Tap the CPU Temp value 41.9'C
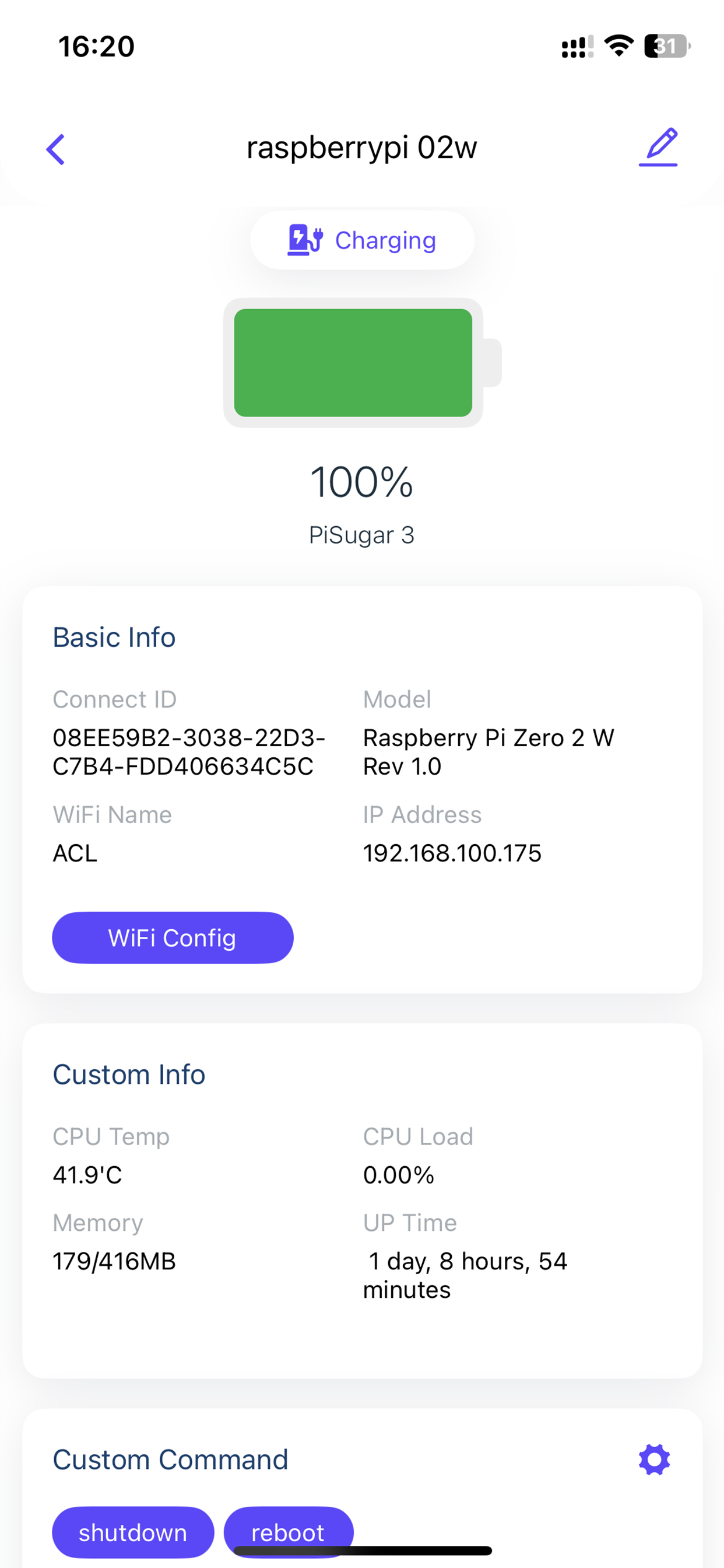 [x=87, y=1174]
